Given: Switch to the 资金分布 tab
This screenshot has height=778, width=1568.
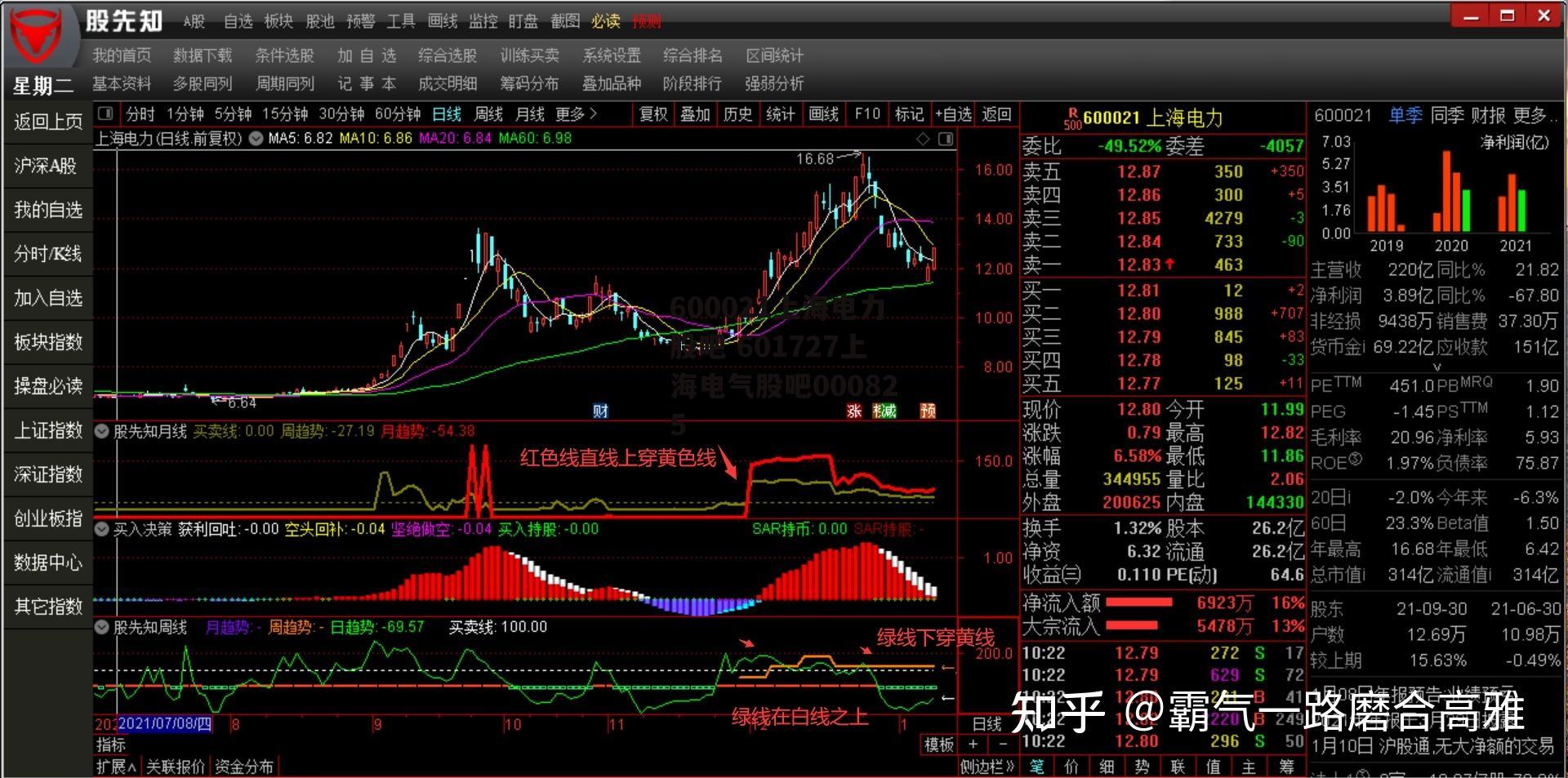Looking at the screenshot, I should 244,767.
